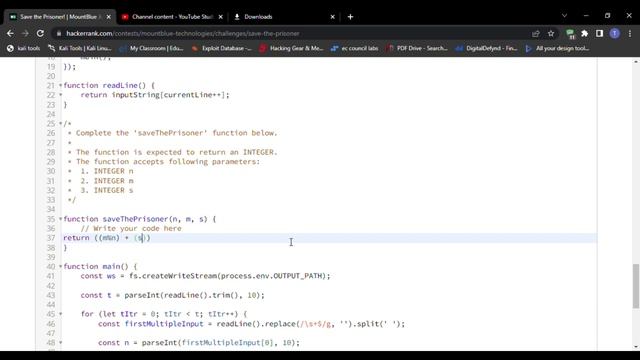Switch to Channel content YouTube Studio tab
This screenshot has height=360, width=640.
(172, 17)
